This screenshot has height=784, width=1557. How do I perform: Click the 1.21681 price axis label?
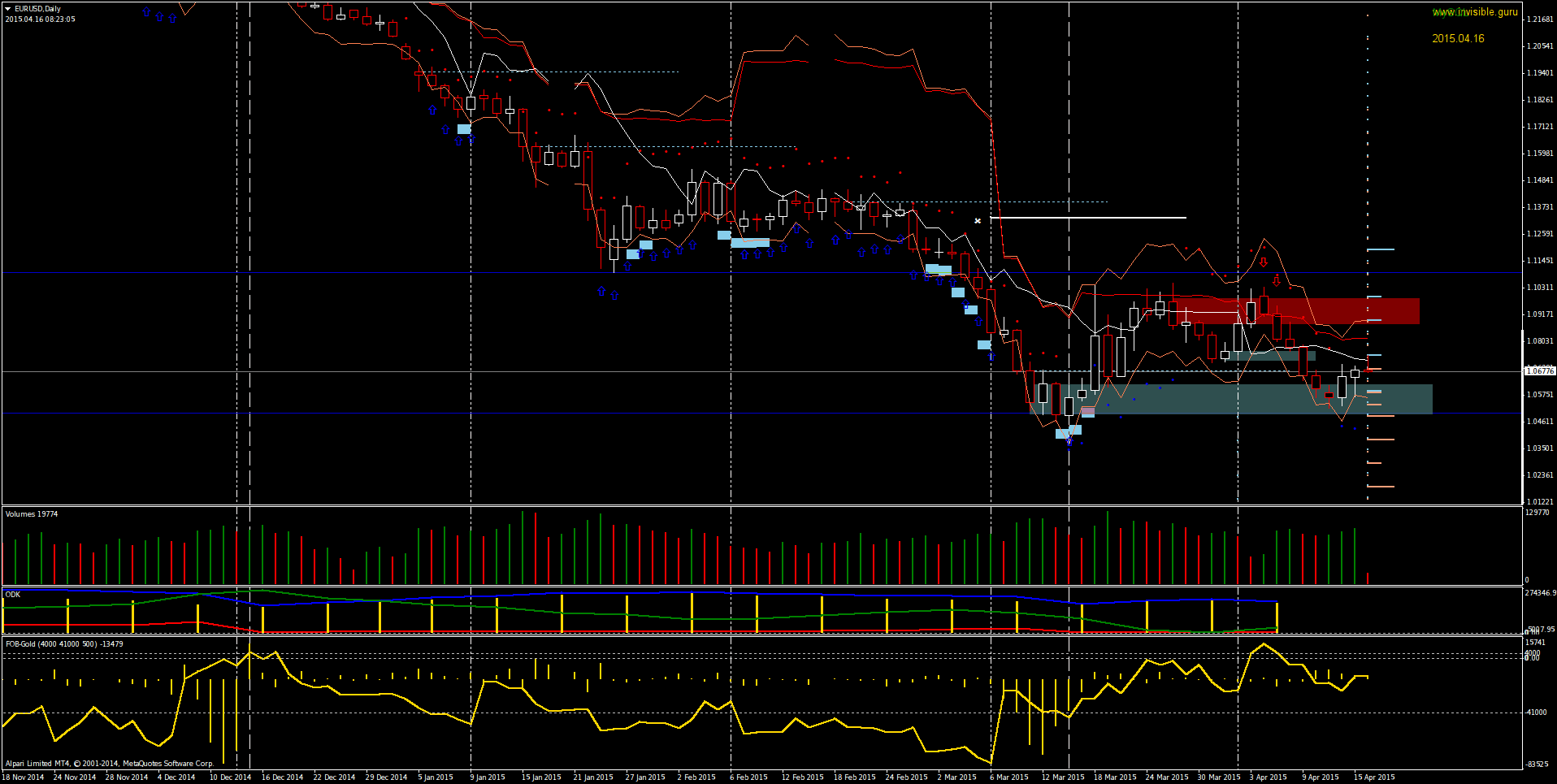point(1540,19)
